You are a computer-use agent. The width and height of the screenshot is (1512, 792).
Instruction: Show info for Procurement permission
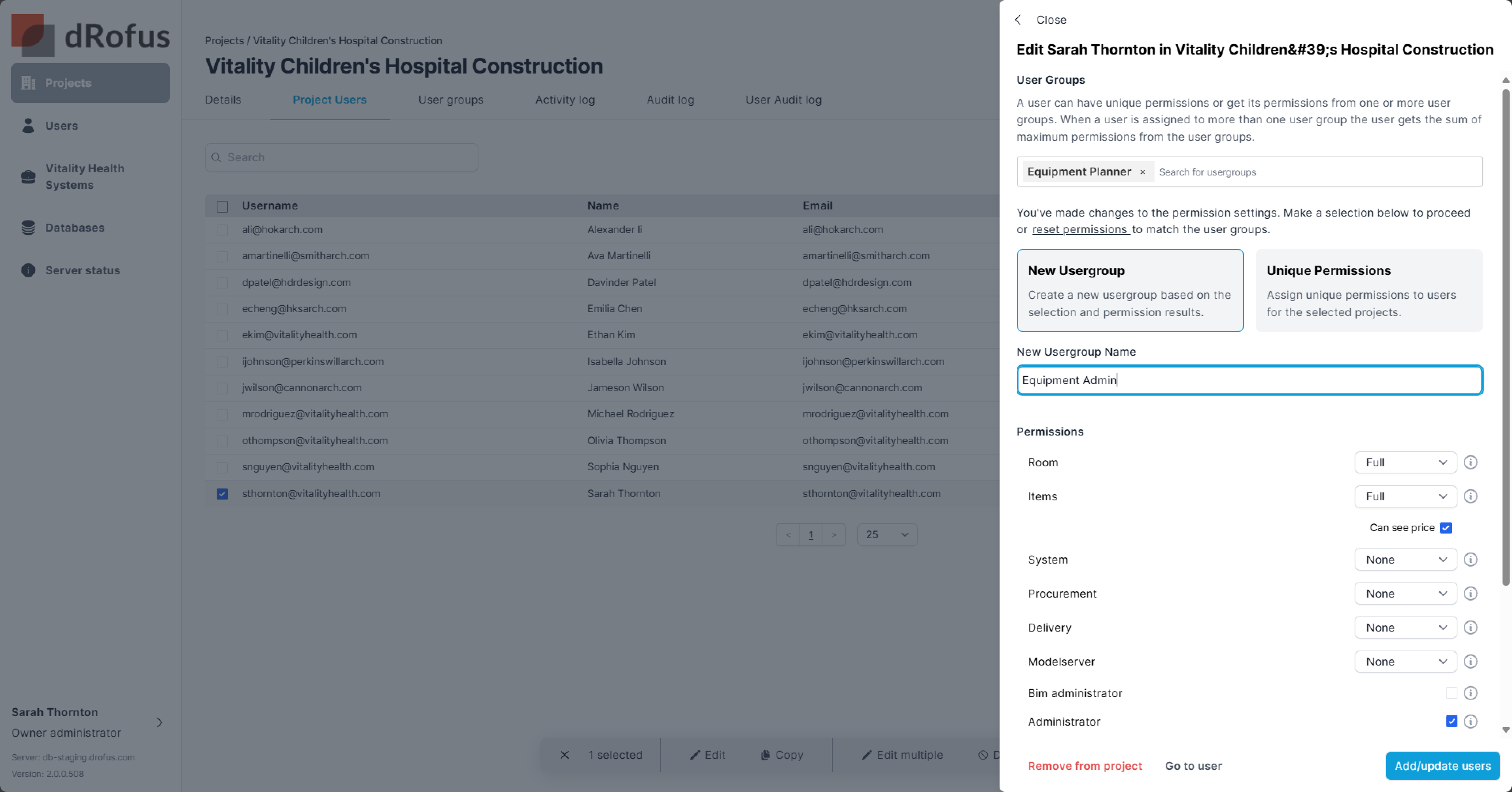[x=1470, y=594]
